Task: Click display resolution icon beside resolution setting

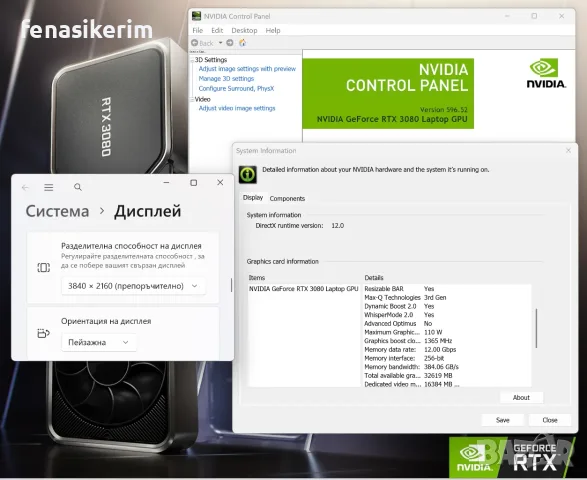Action: coord(43,267)
